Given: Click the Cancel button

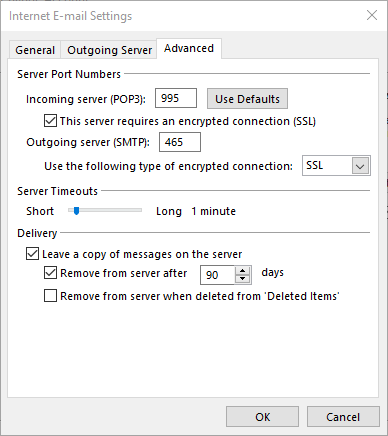Looking at the screenshot, I should click(x=343, y=417).
